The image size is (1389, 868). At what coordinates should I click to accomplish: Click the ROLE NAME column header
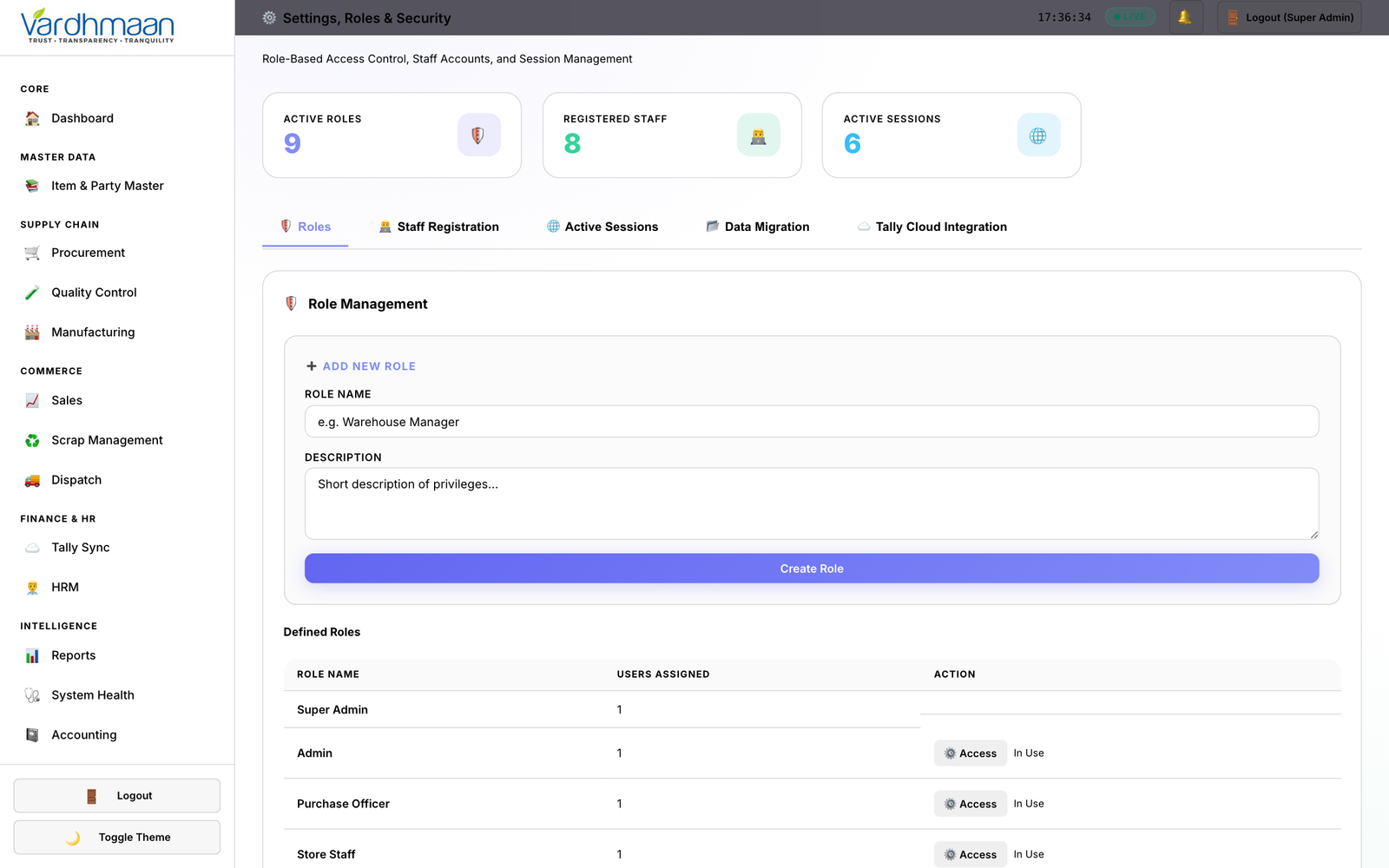pyautogui.click(x=328, y=674)
